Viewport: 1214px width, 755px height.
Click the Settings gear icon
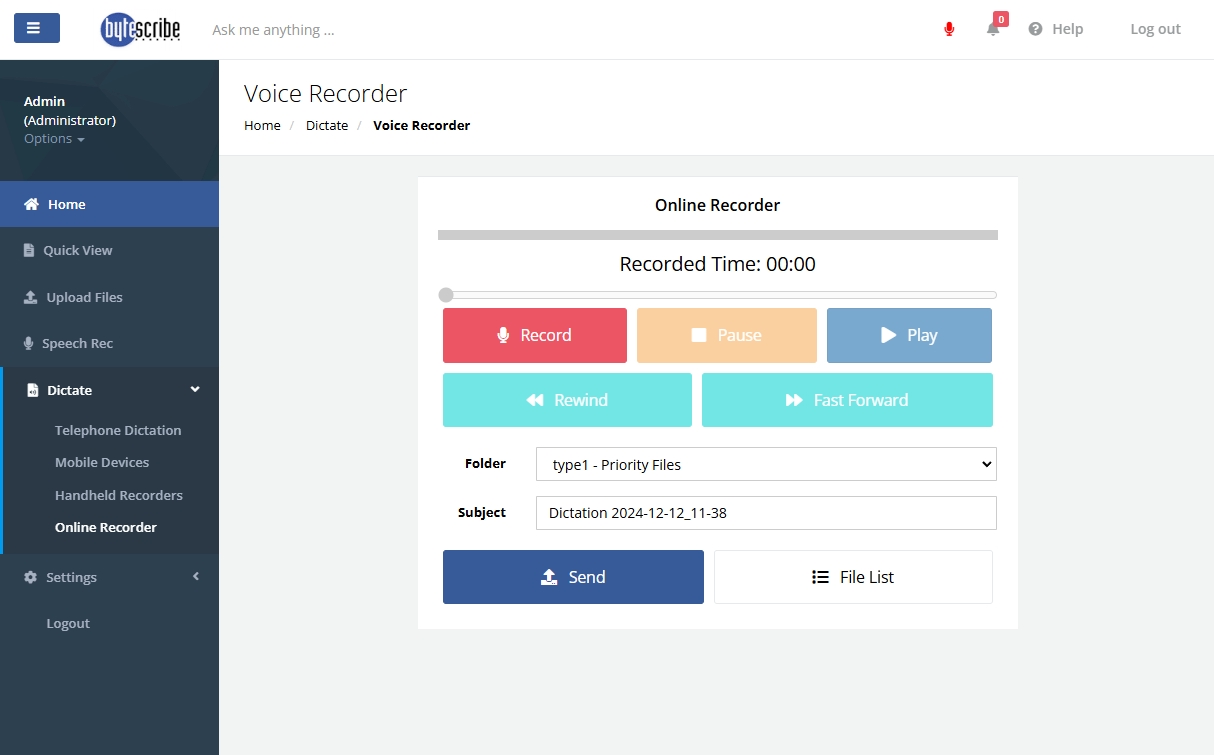30,577
